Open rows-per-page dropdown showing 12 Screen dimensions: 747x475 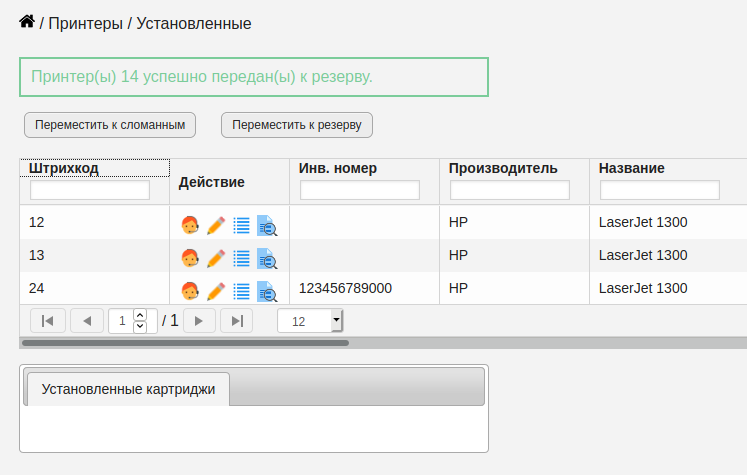tap(310, 321)
